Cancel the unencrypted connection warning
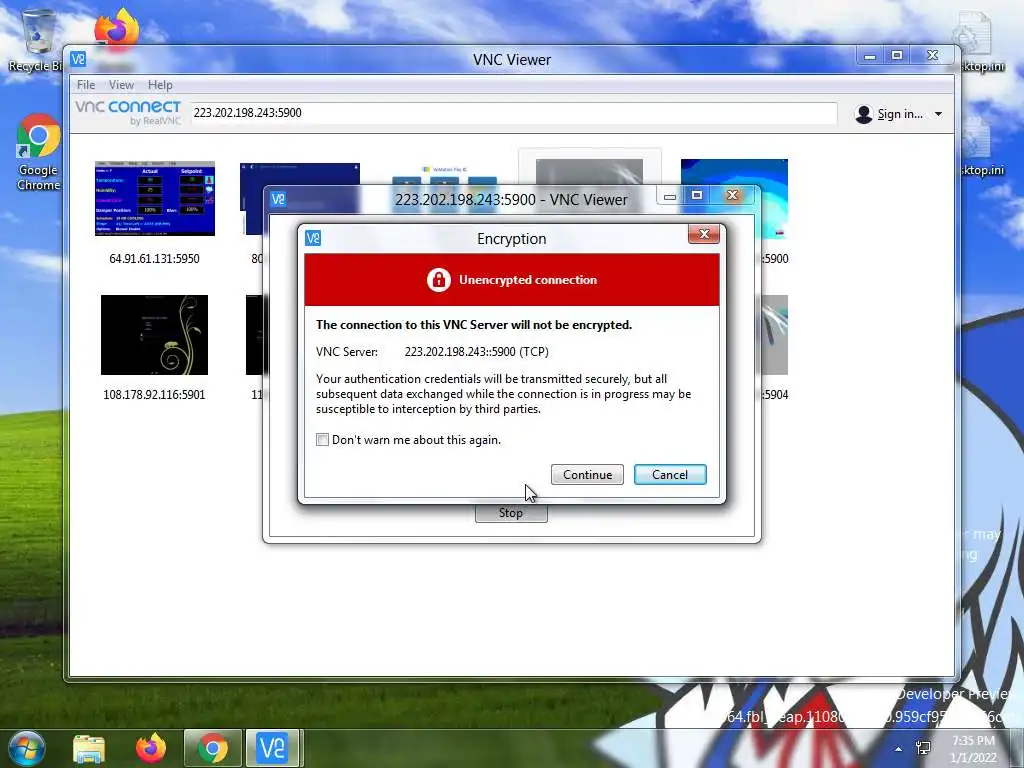1024x768 pixels. click(670, 475)
